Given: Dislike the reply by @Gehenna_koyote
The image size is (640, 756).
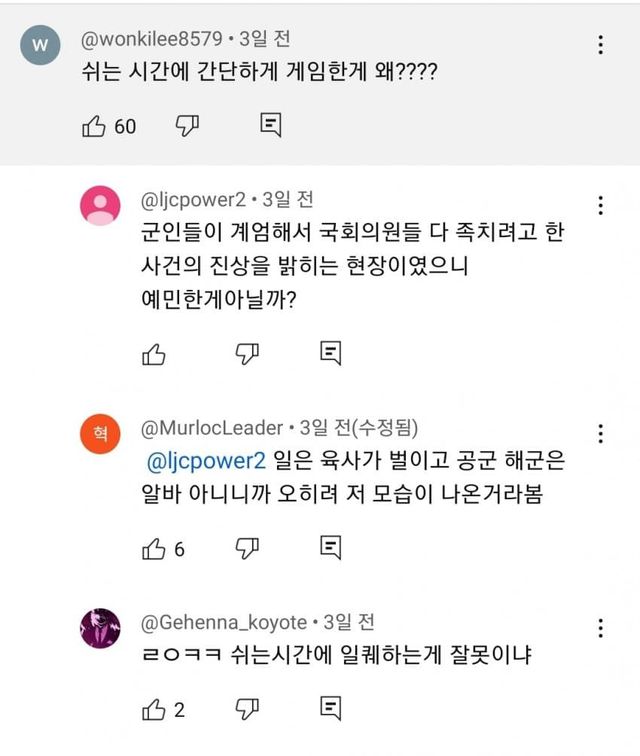Looking at the screenshot, I should 248,710.
